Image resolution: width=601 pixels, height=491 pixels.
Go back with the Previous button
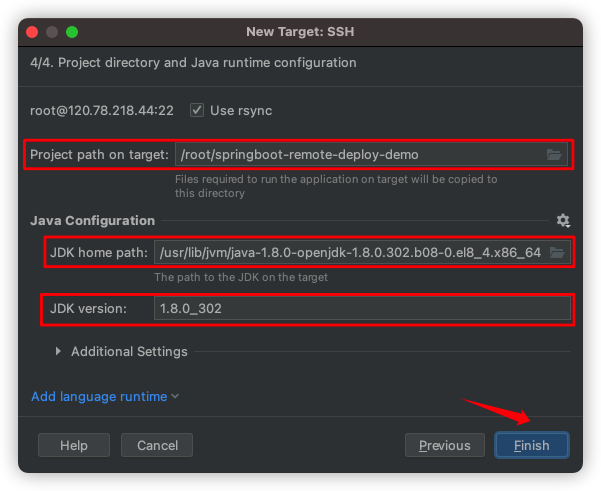[444, 445]
